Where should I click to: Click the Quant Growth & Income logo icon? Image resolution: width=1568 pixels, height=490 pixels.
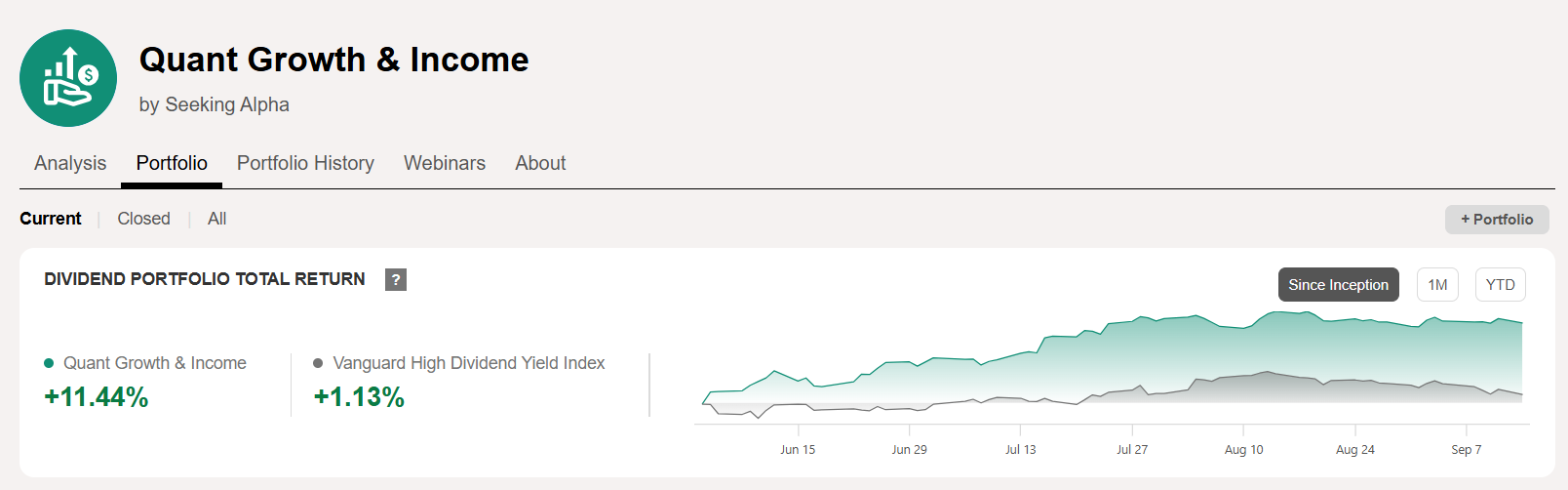coord(68,78)
